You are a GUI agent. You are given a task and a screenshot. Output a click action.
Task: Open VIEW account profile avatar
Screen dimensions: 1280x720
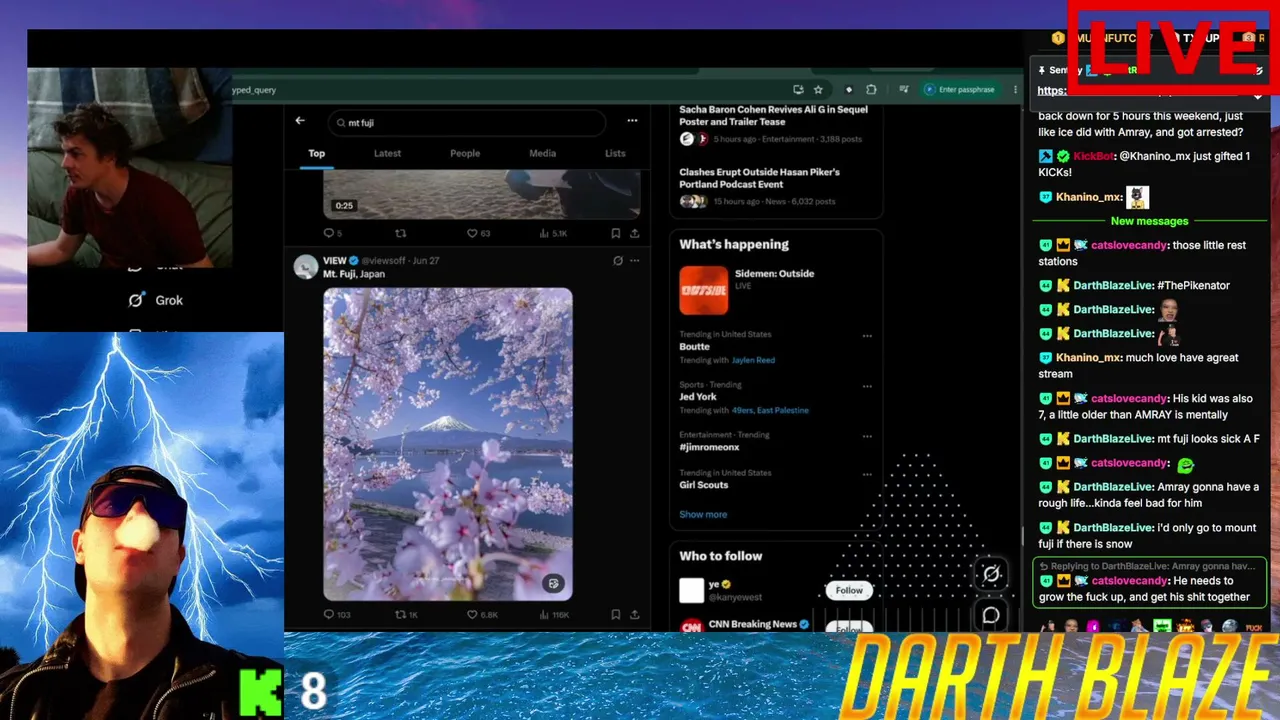pyautogui.click(x=305, y=266)
